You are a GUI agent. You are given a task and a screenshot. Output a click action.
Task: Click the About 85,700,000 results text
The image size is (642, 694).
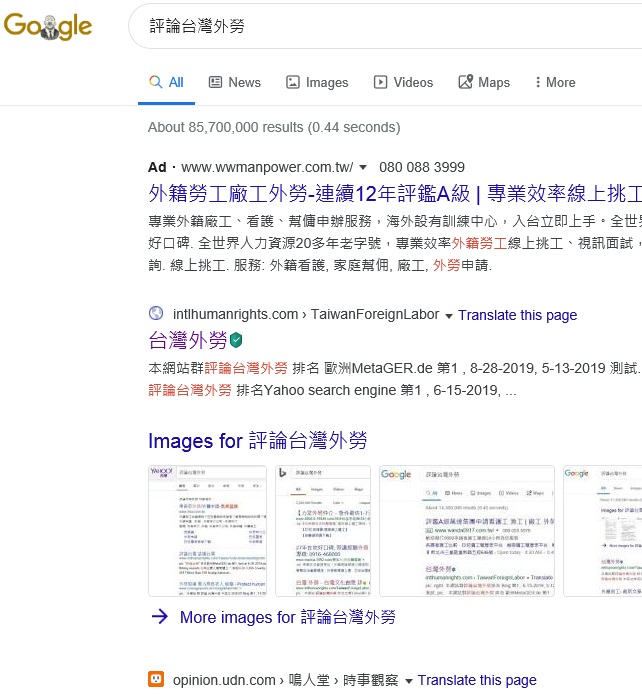pos(274,127)
